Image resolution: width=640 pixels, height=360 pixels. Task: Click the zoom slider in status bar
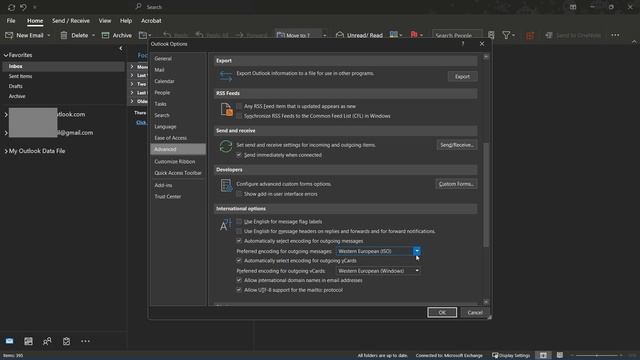[596, 356]
